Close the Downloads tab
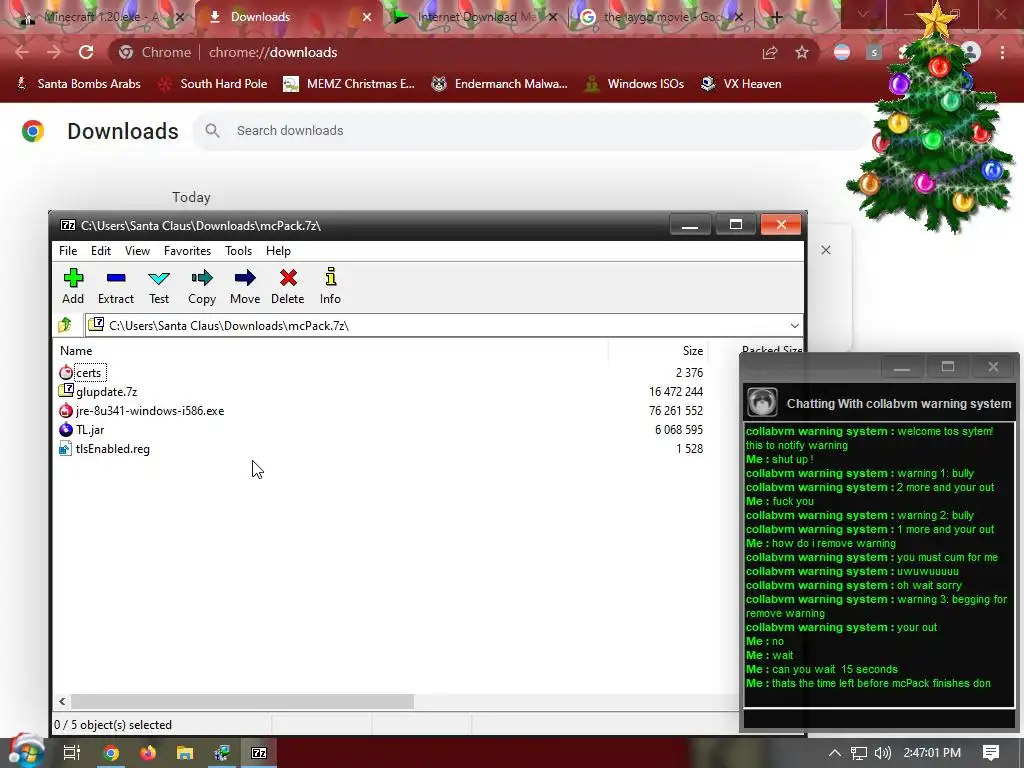The height and width of the screenshot is (768, 1024). tap(367, 17)
